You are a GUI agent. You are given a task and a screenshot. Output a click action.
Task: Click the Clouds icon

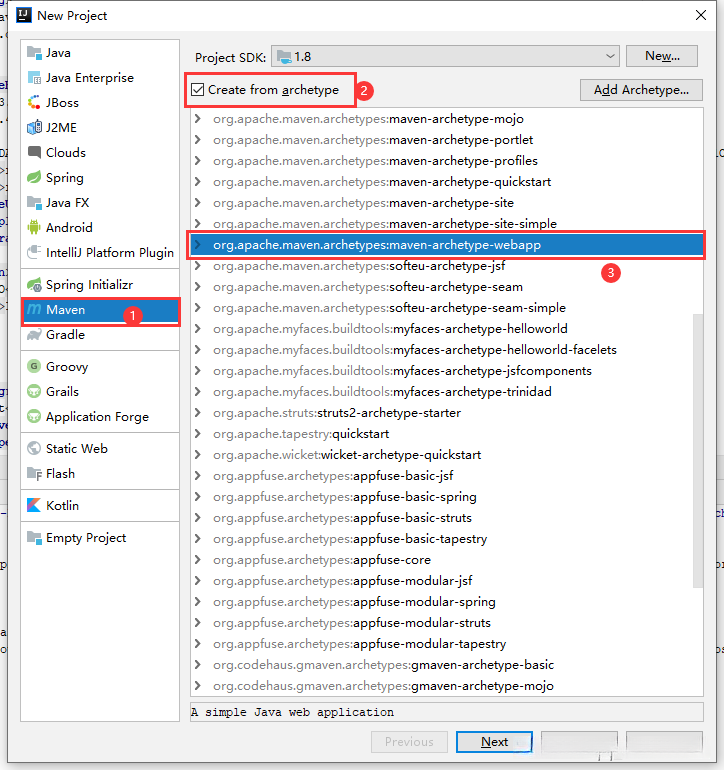(x=34, y=152)
